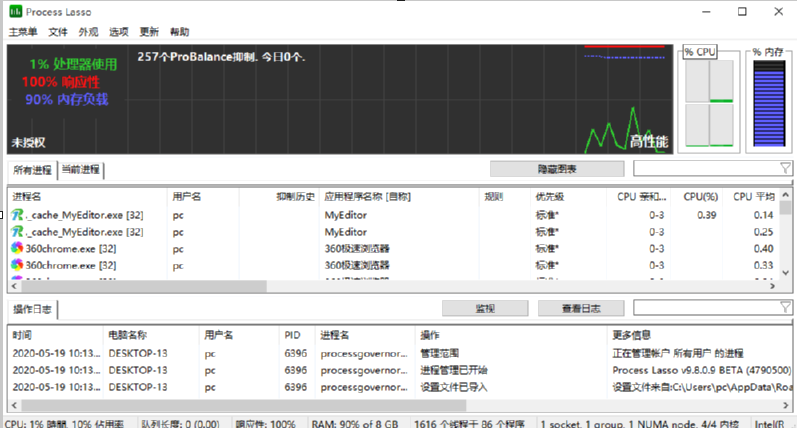Click the process list vertical scroll down arrow
Viewport: 797px width, 428px height.
coord(785,273)
